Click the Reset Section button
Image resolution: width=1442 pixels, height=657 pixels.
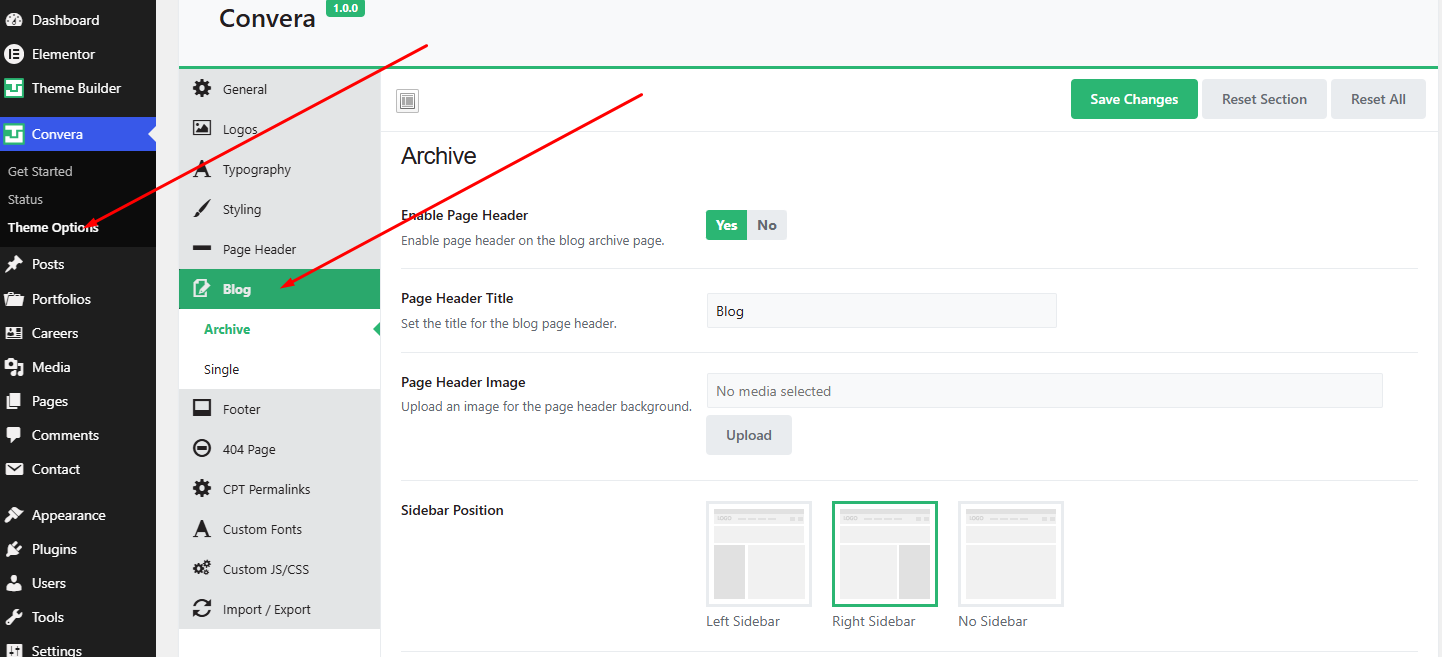tap(1264, 99)
